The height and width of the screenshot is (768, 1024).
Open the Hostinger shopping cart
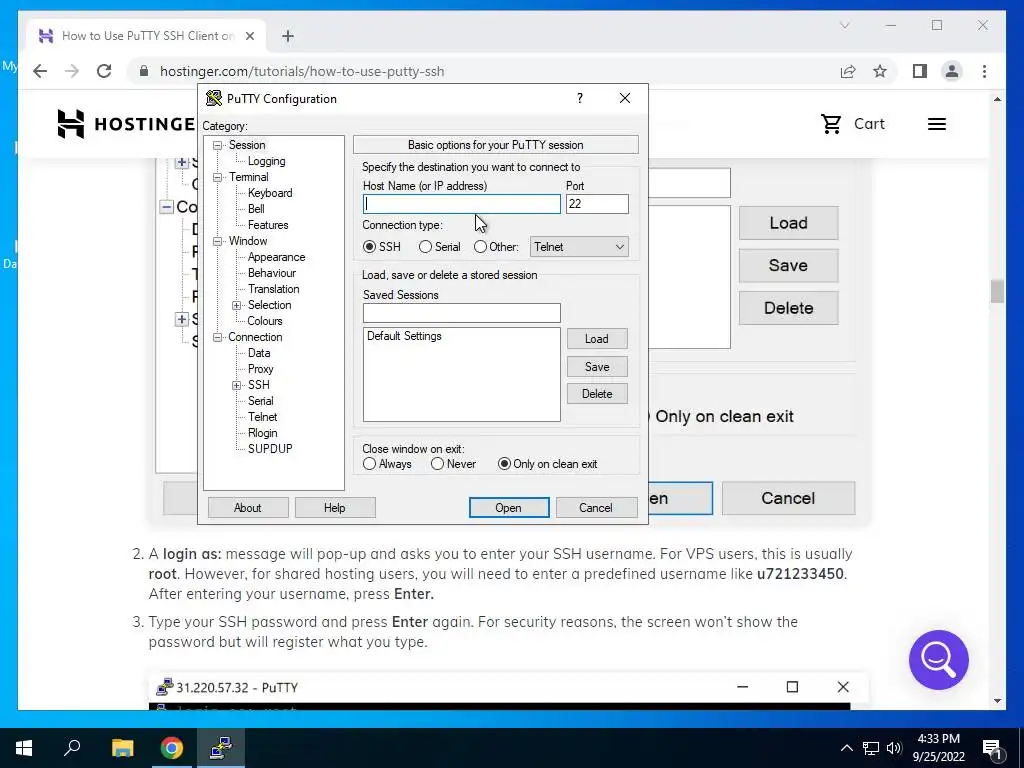(852, 123)
